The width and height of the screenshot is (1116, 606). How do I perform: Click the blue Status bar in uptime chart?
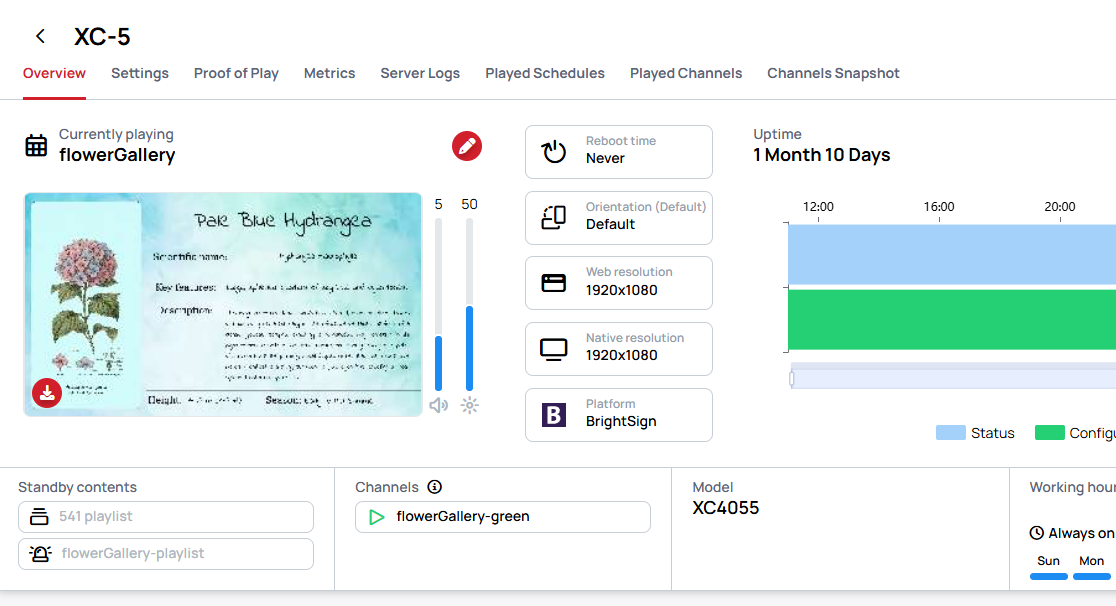tap(952, 254)
